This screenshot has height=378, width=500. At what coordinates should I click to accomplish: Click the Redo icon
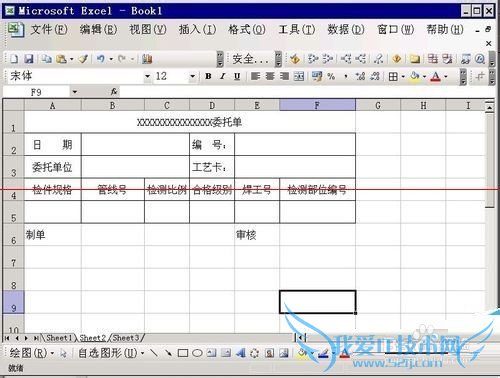pos(122,59)
